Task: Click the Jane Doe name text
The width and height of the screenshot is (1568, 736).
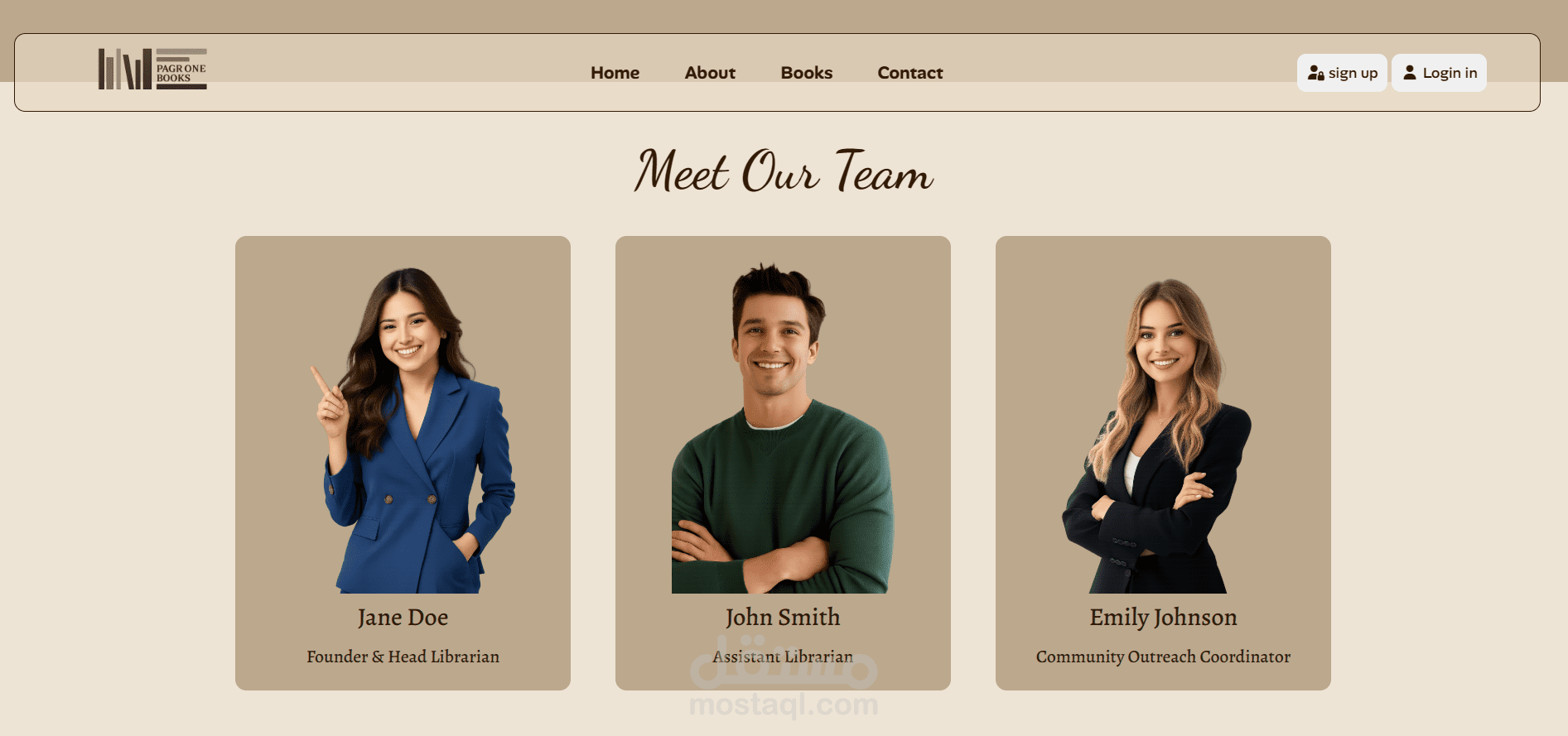Action: click(403, 618)
